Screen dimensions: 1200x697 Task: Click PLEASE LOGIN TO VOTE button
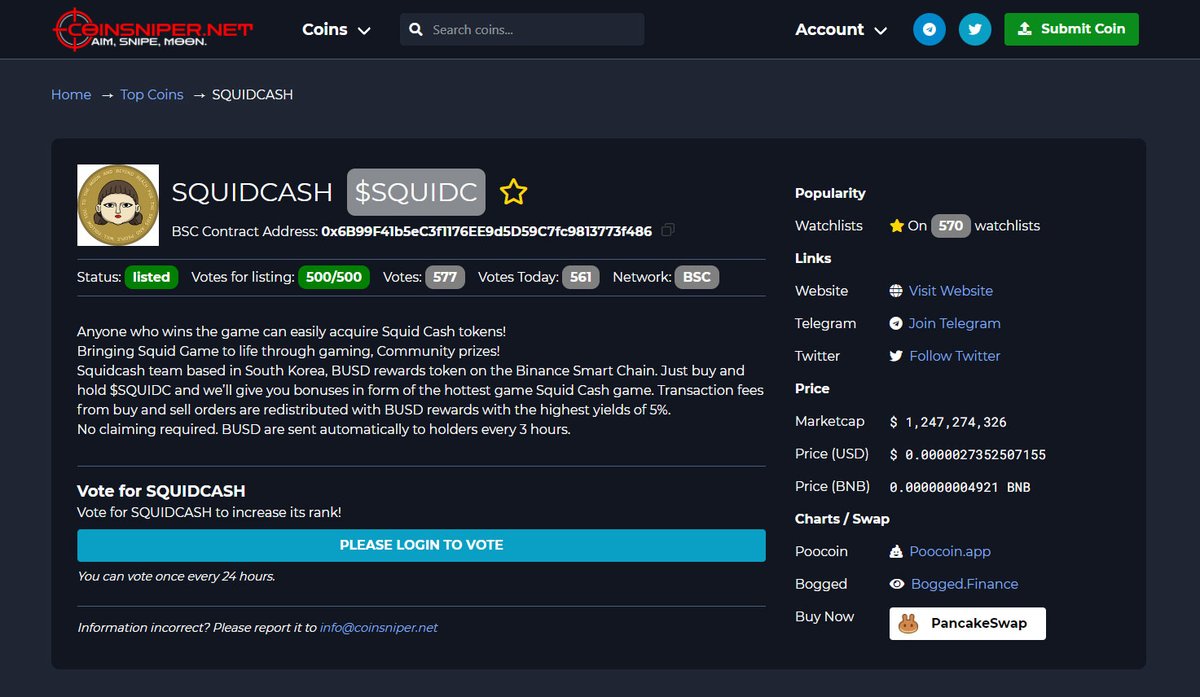coord(421,545)
